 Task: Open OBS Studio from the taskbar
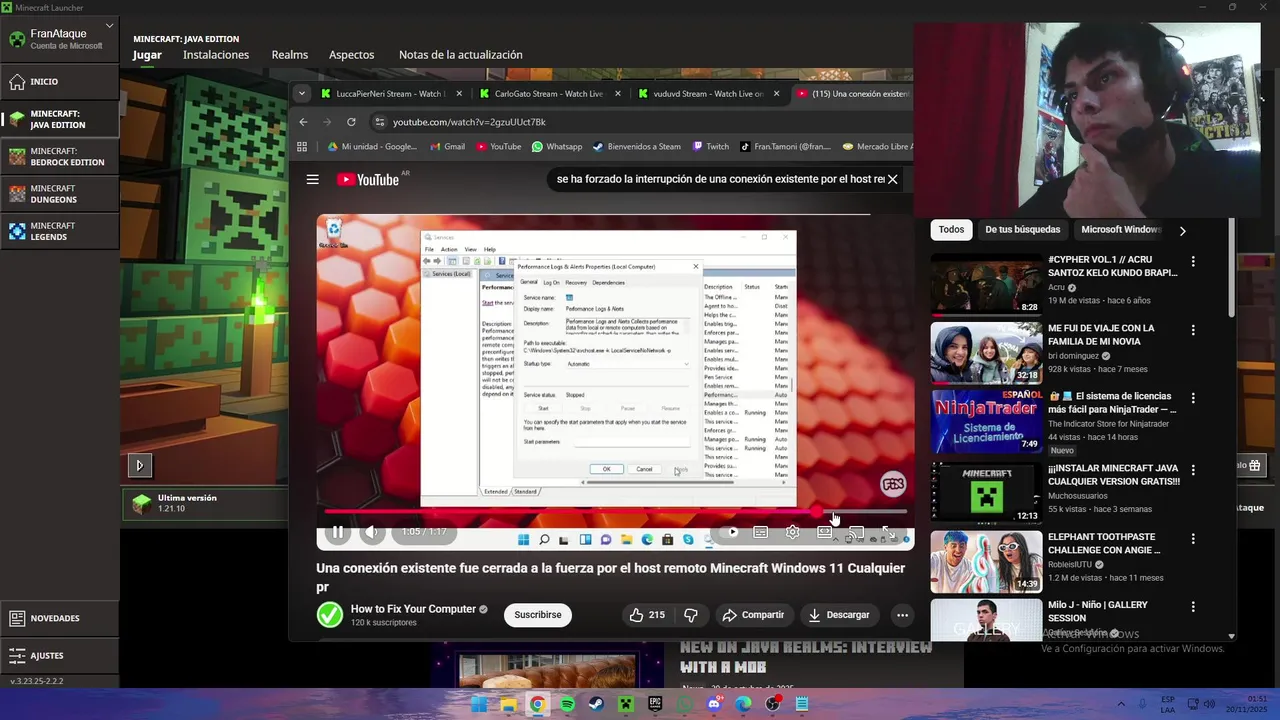coord(773,704)
